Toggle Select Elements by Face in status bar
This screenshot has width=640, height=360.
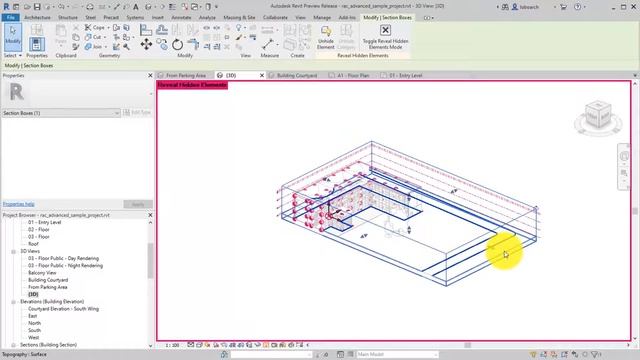coord(564,354)
